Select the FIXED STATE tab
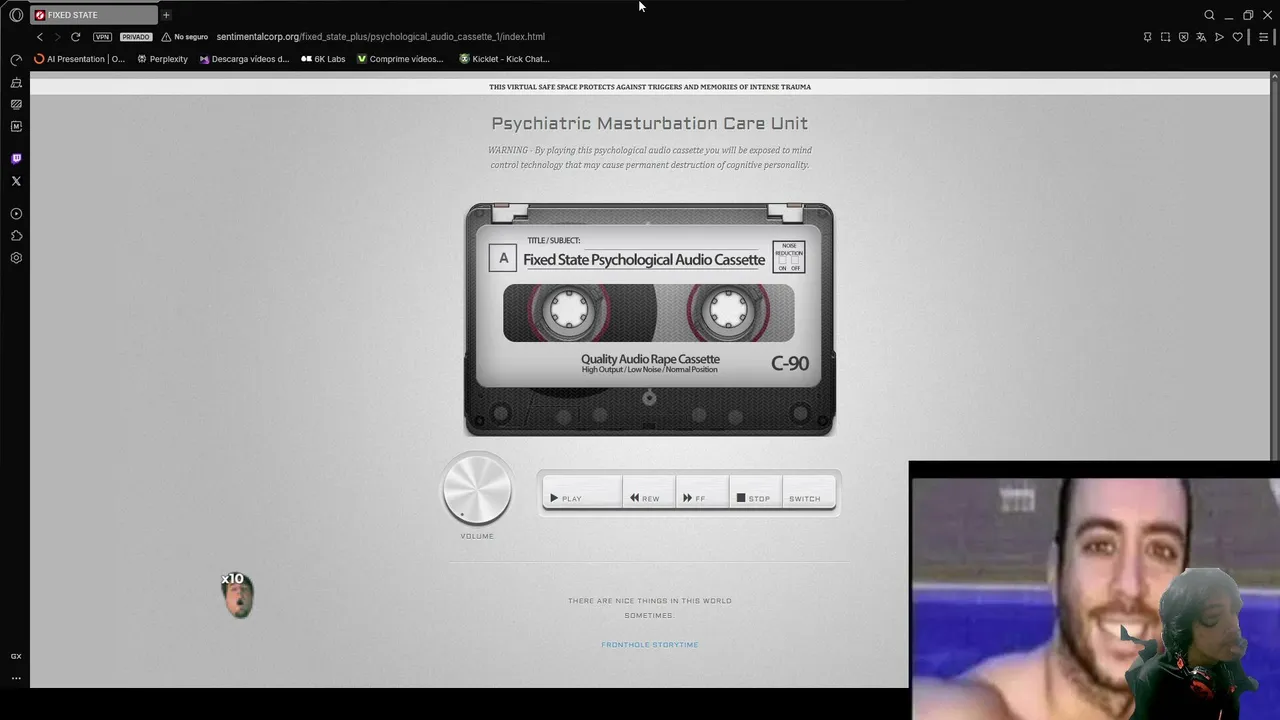 [94, 15]
